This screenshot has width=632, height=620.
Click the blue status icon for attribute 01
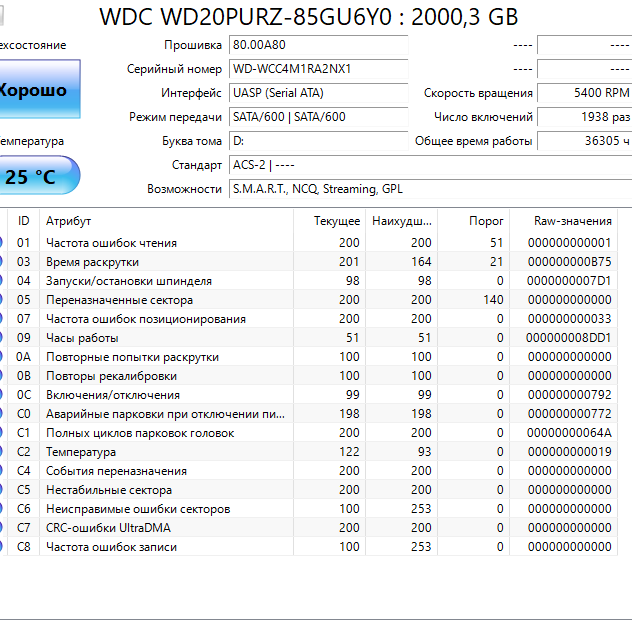(x=2, y=243)
